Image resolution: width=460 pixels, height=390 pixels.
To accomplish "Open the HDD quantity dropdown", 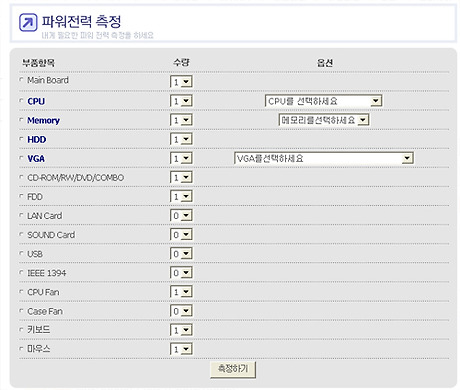I will pos(181,139).
